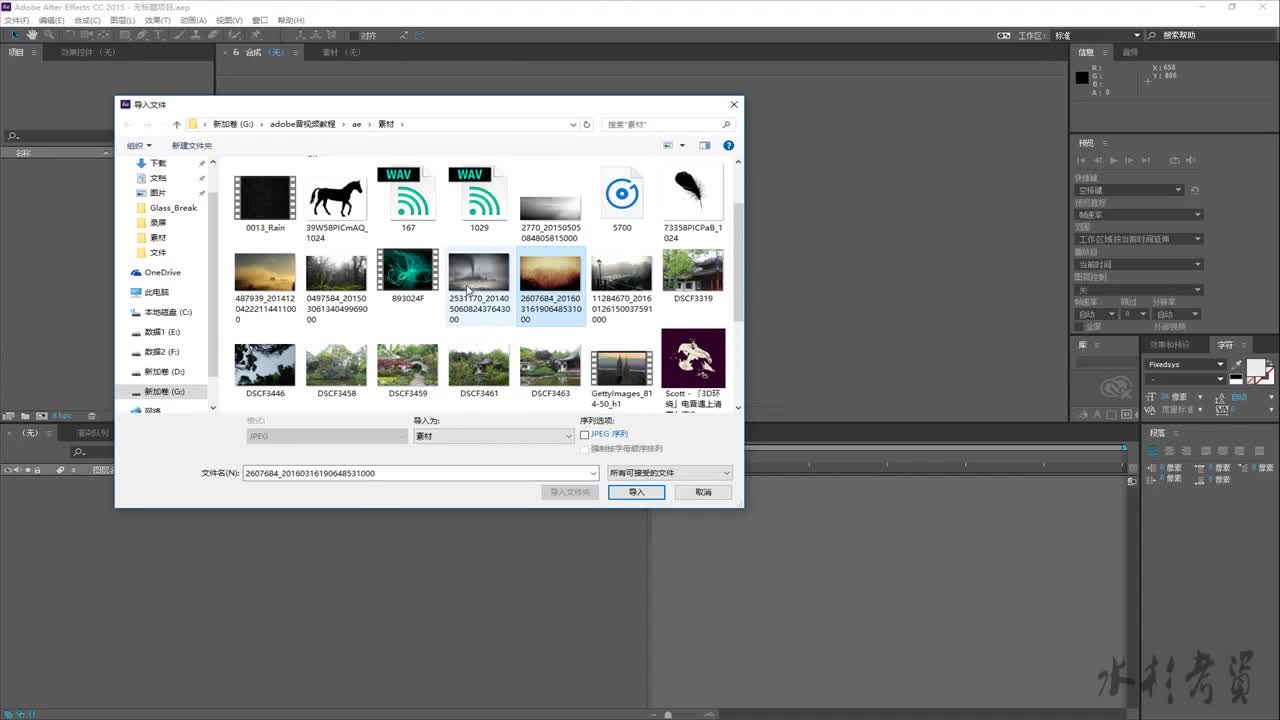The width and height of the screenshot is (1280, 720).
Task: Switch to the 字符 Character tab
Action: pyautogui.click(x=1225, y=345)
